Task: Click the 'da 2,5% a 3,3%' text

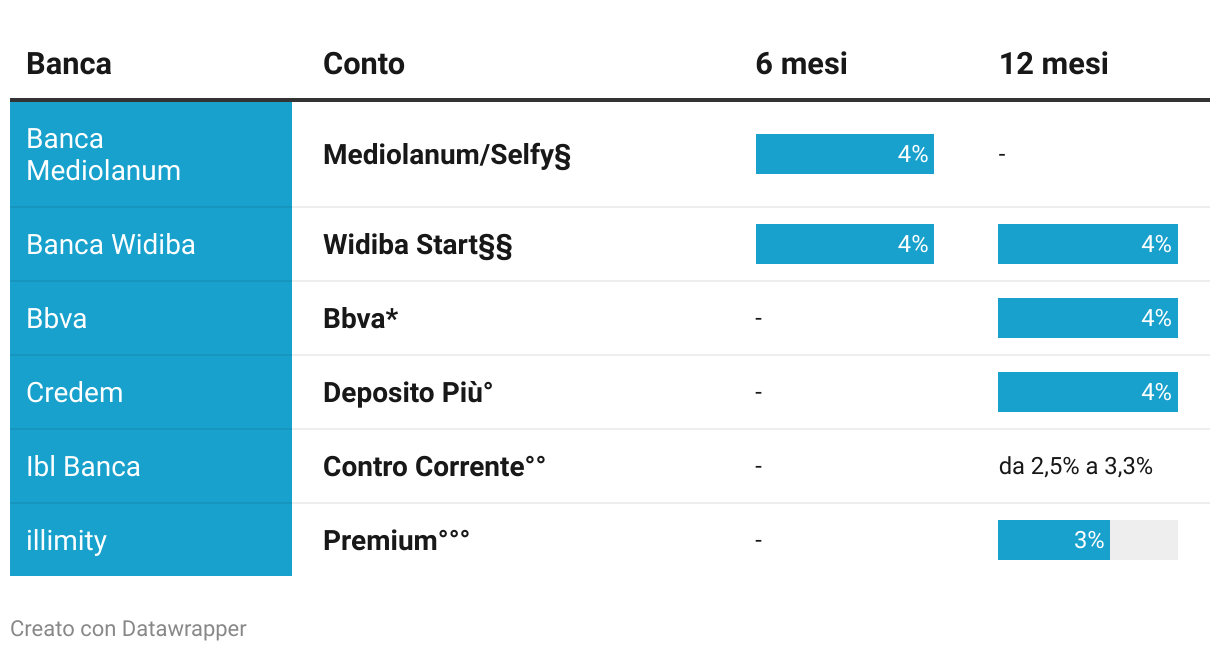Action: click(1075, 466)
